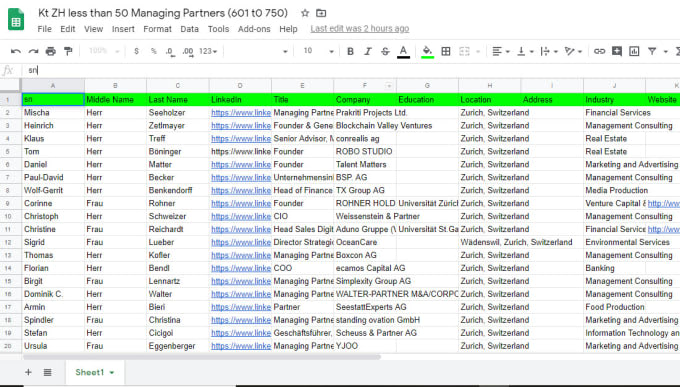Click the merge cells icon

click(x=464, y=51)
